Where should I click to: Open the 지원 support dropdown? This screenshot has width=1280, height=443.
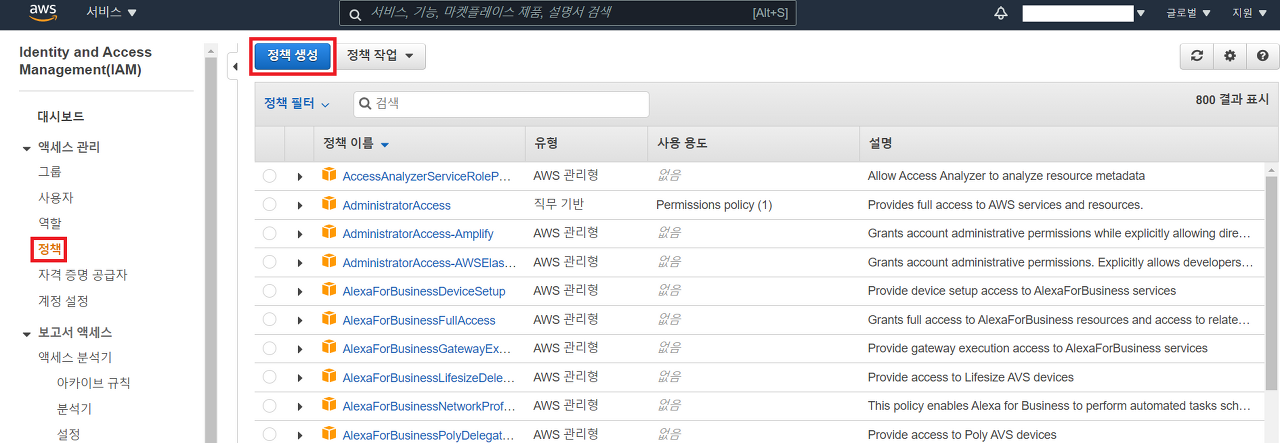click(x=1249, y=13)
